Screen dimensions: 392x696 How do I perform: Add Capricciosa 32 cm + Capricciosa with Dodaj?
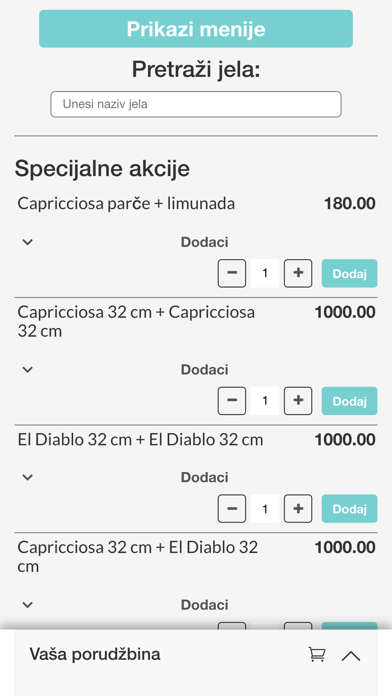(349, 400)
